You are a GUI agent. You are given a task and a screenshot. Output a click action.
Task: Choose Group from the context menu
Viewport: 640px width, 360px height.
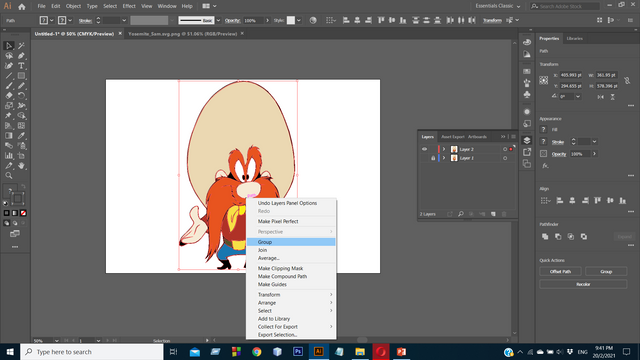coord(291,242)
